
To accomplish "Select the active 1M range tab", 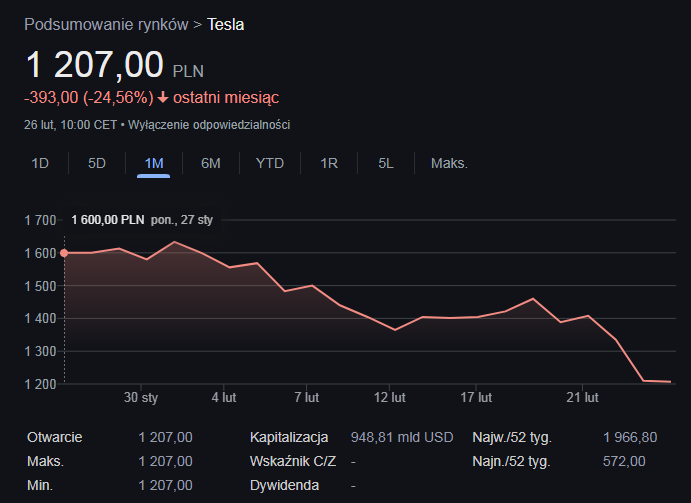I will coord(154,163).
